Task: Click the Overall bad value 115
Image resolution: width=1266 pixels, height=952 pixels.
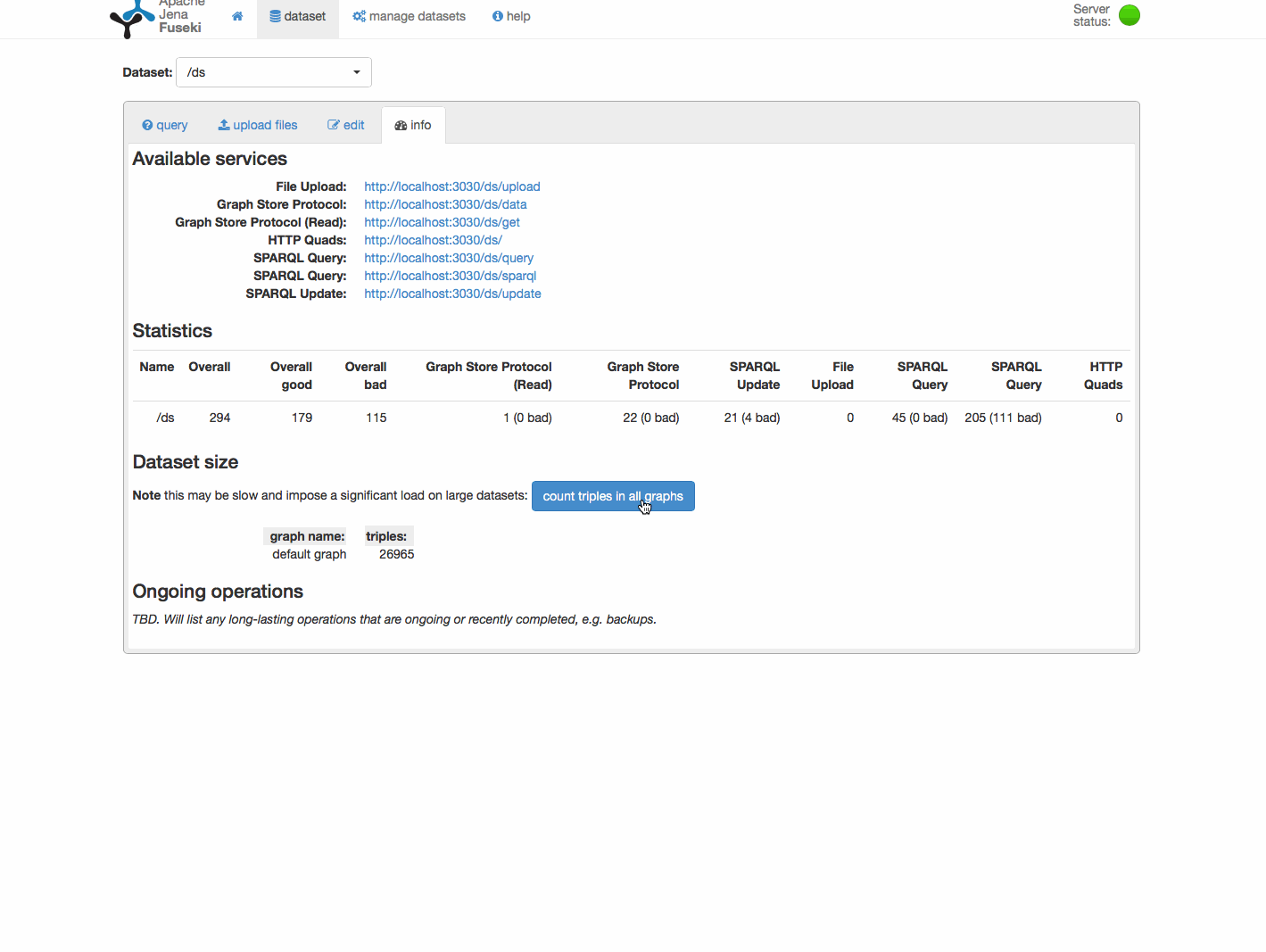Action: [376, 418]
